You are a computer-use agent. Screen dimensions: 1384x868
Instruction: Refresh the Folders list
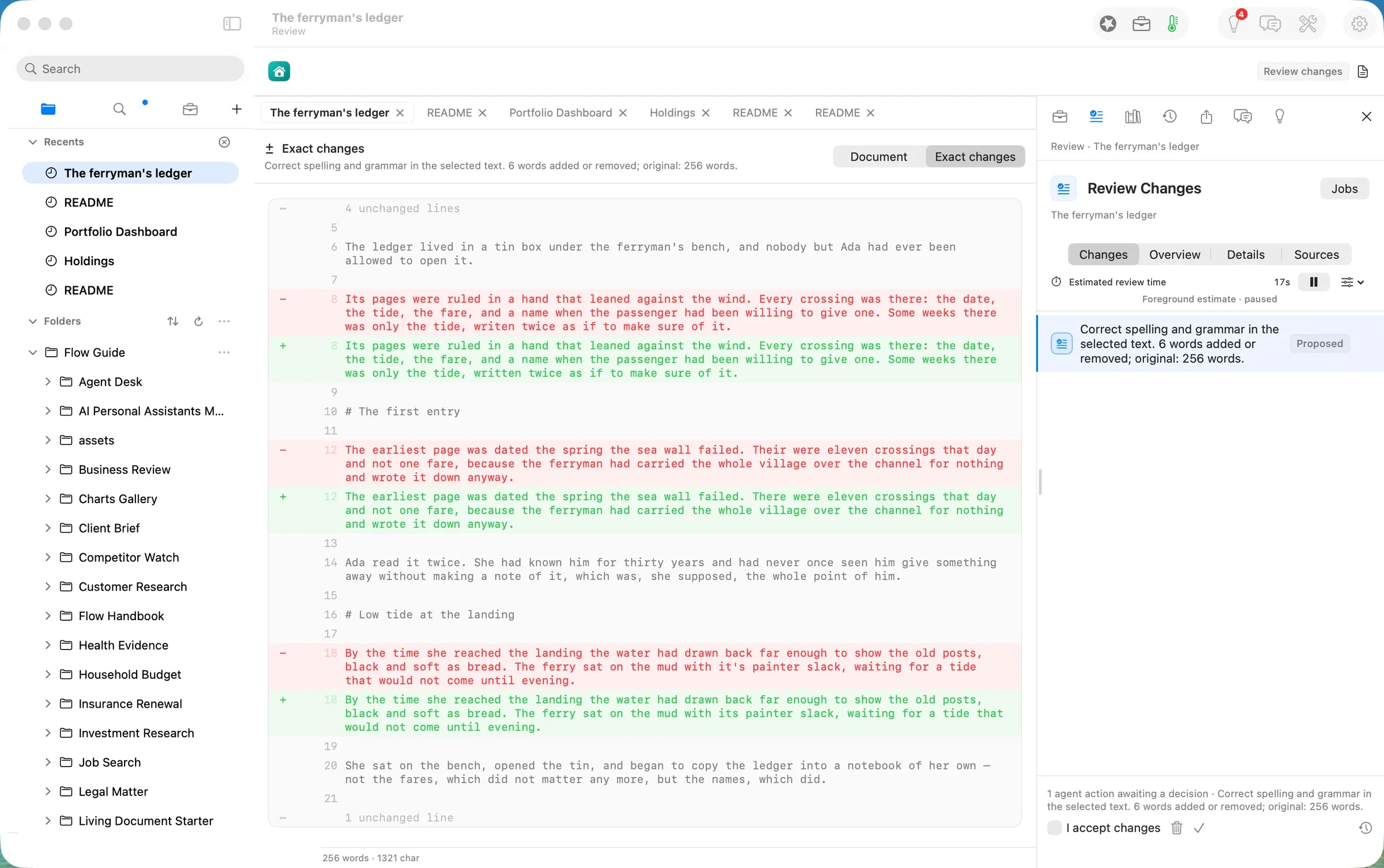pos(198,322)
